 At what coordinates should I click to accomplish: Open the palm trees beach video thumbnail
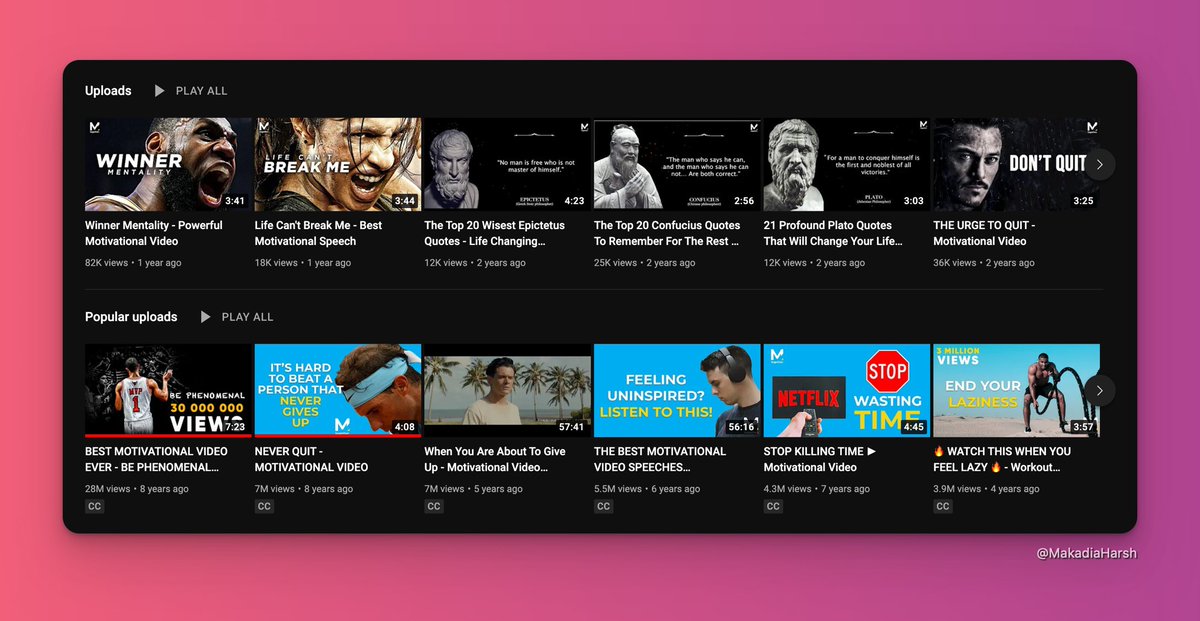507,390
